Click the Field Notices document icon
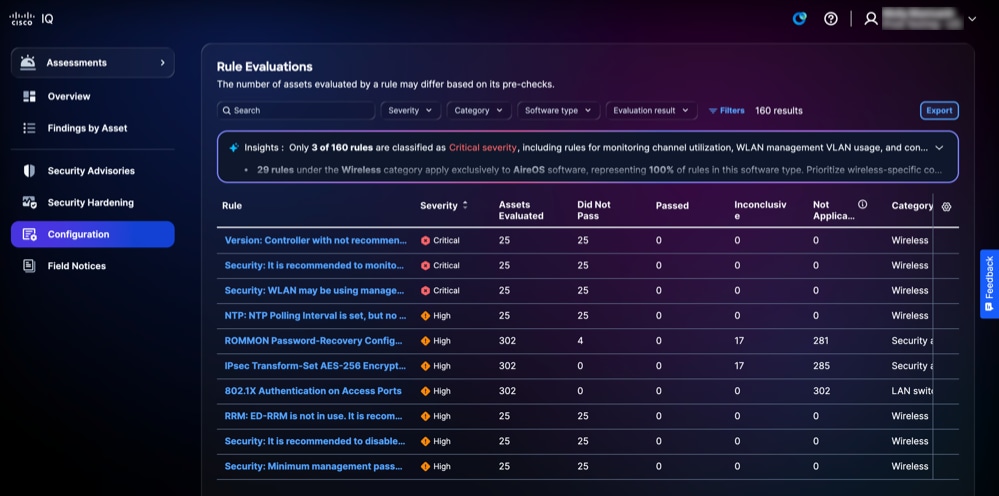Screen dimensions: 999x496 (x=29, y=266)
